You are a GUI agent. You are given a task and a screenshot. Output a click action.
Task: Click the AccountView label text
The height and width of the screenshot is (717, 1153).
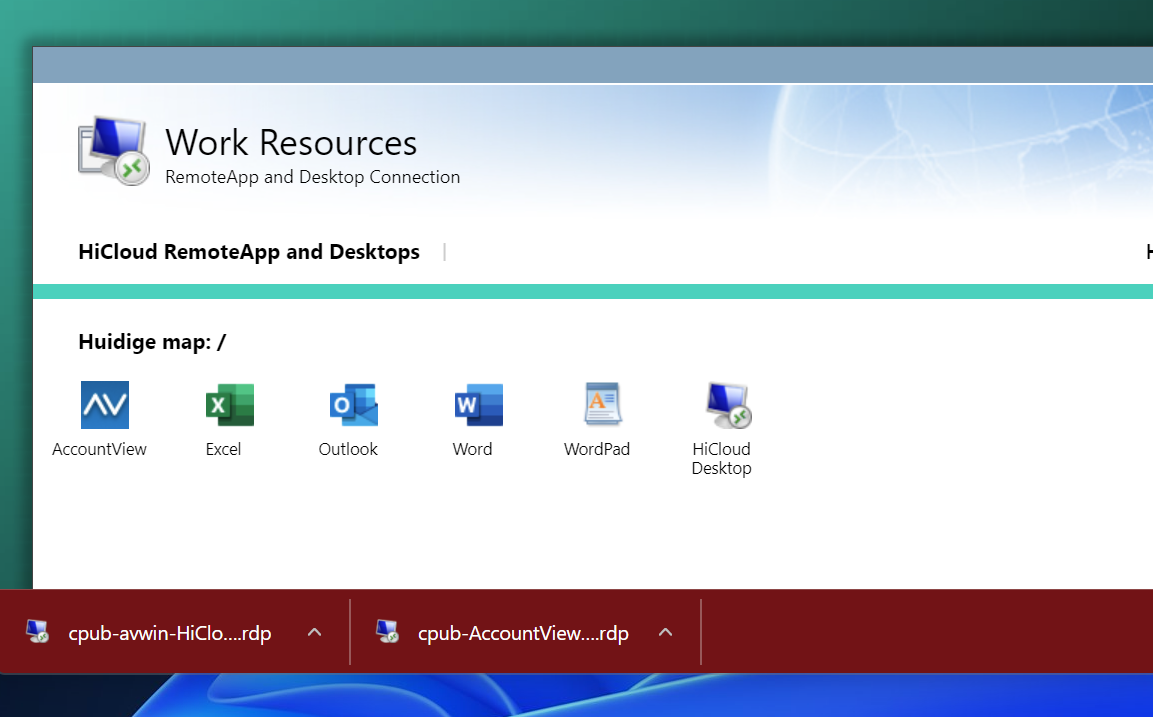click(x=99, y=449)
